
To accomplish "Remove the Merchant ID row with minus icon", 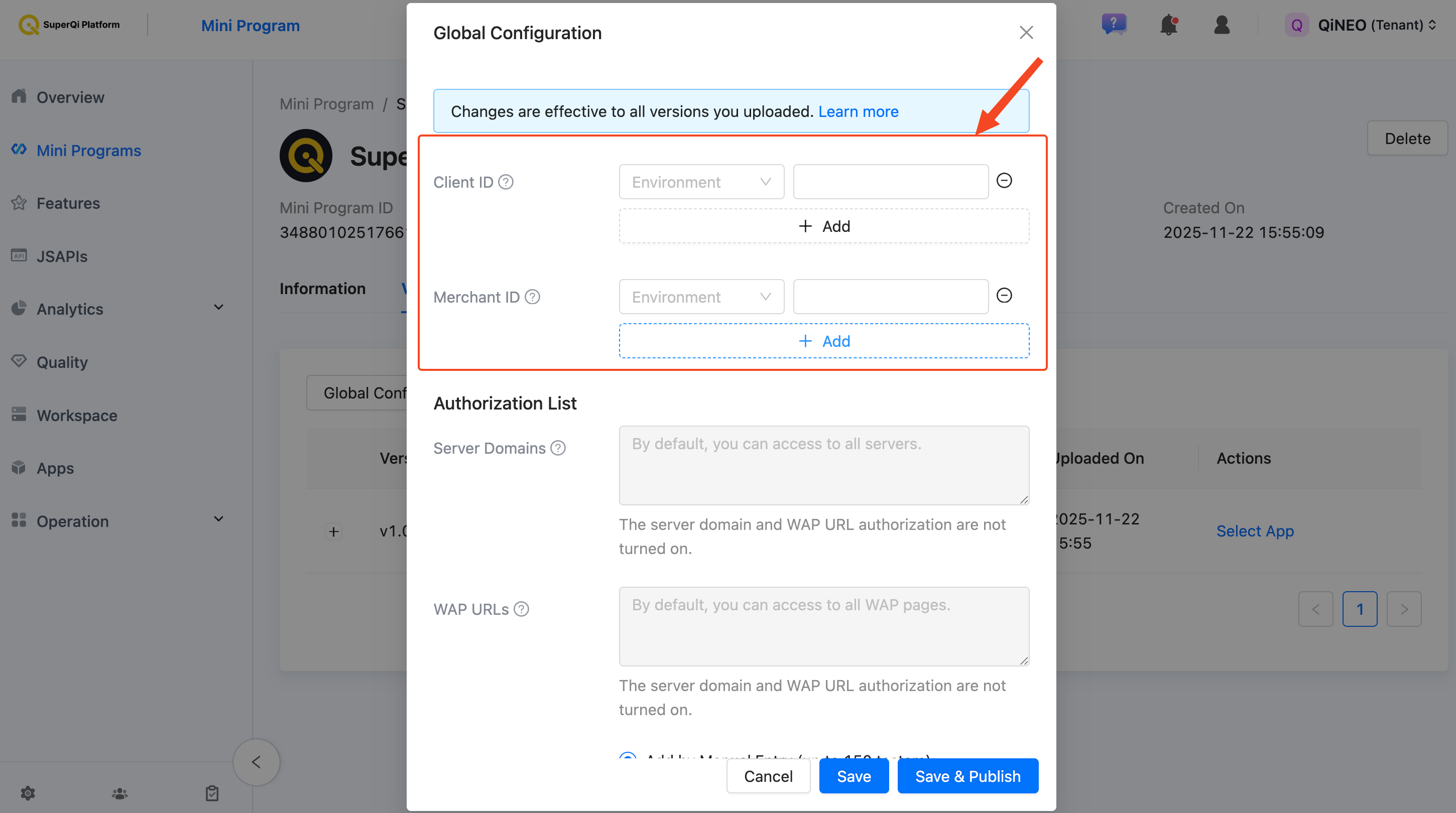I will click(1004, 296).
